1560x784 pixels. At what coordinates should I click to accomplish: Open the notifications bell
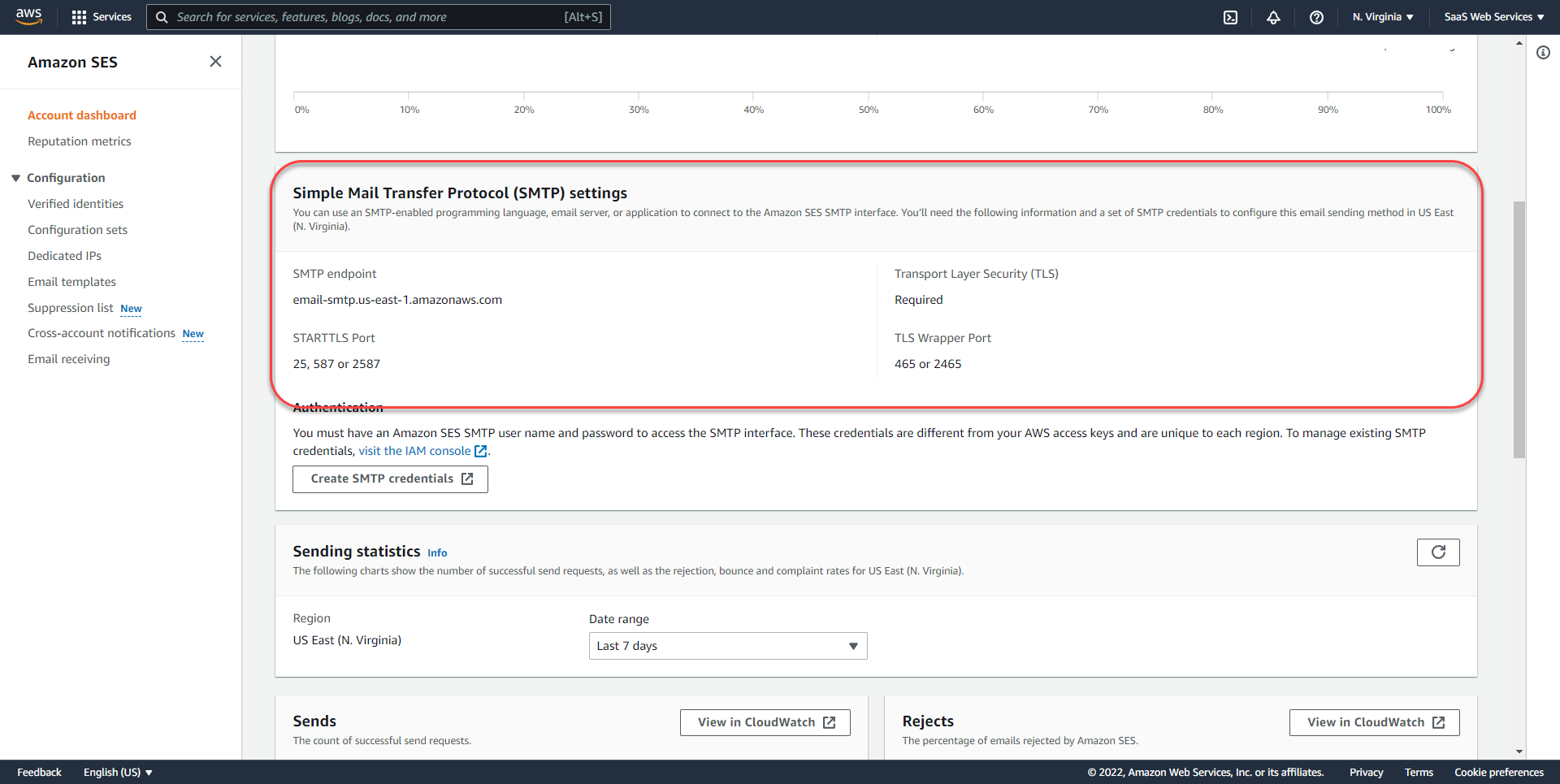[1273, 17]
